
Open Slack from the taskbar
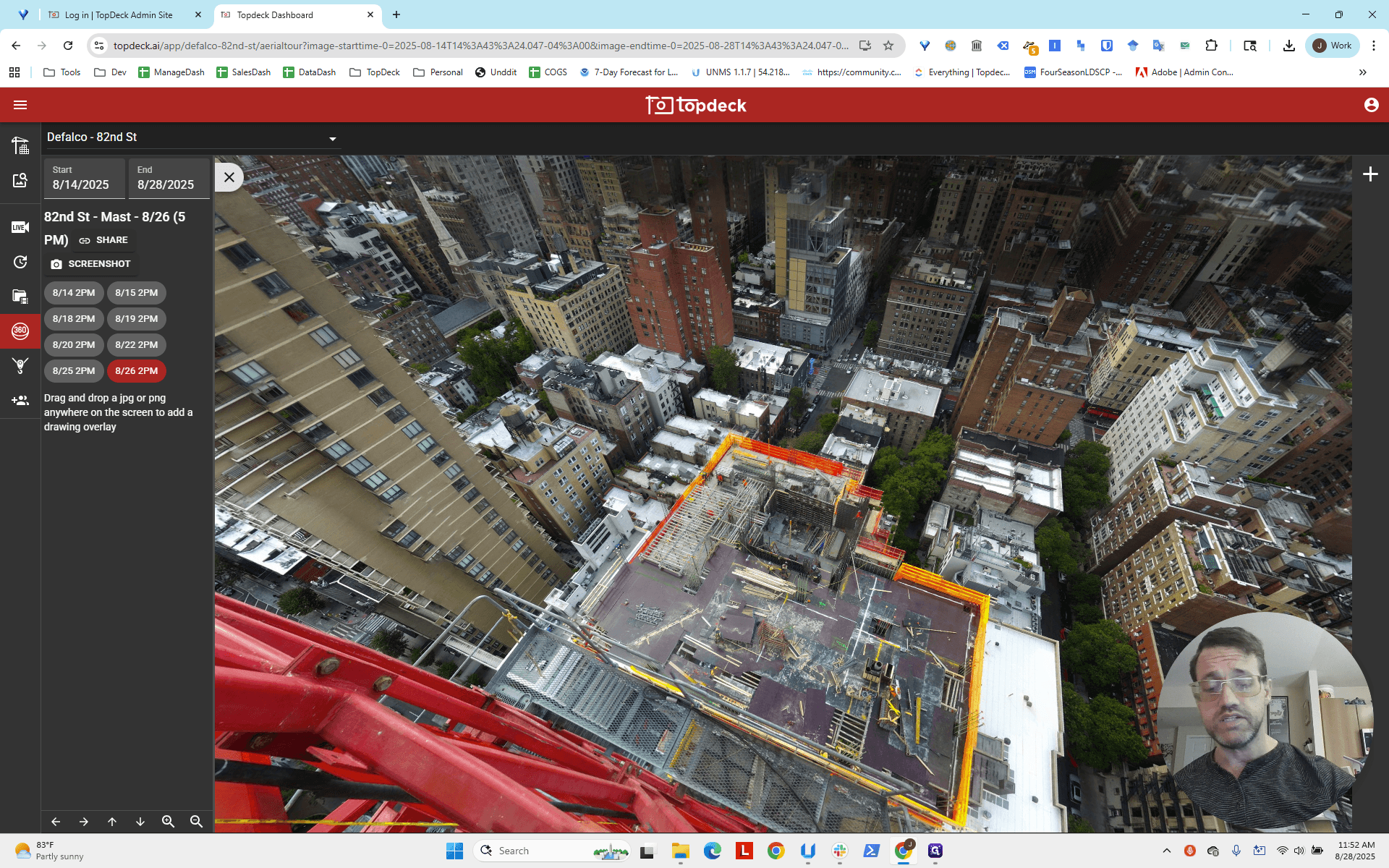[x=840, y=851]
